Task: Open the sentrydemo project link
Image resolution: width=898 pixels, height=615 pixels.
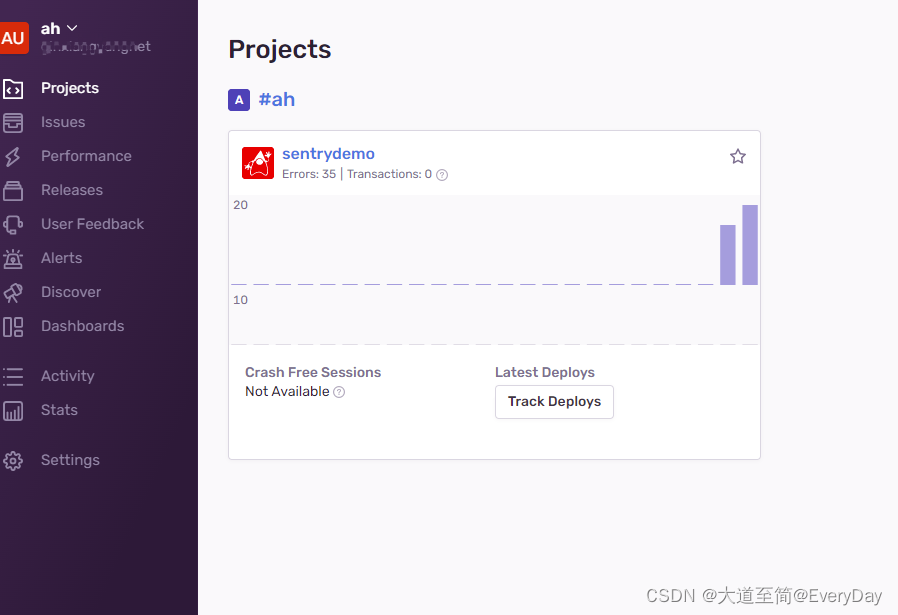Action: click(x=328, y=153)
